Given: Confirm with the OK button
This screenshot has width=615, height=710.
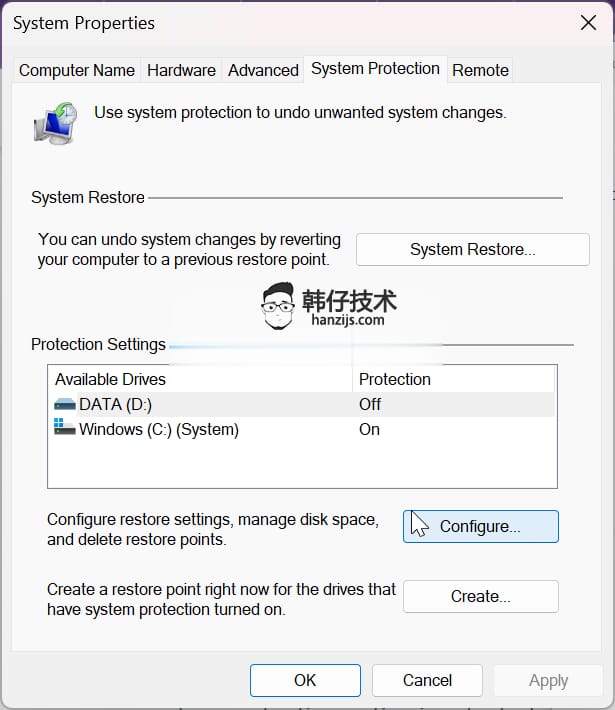Looking at the screenshot, I should coord(305,680).
